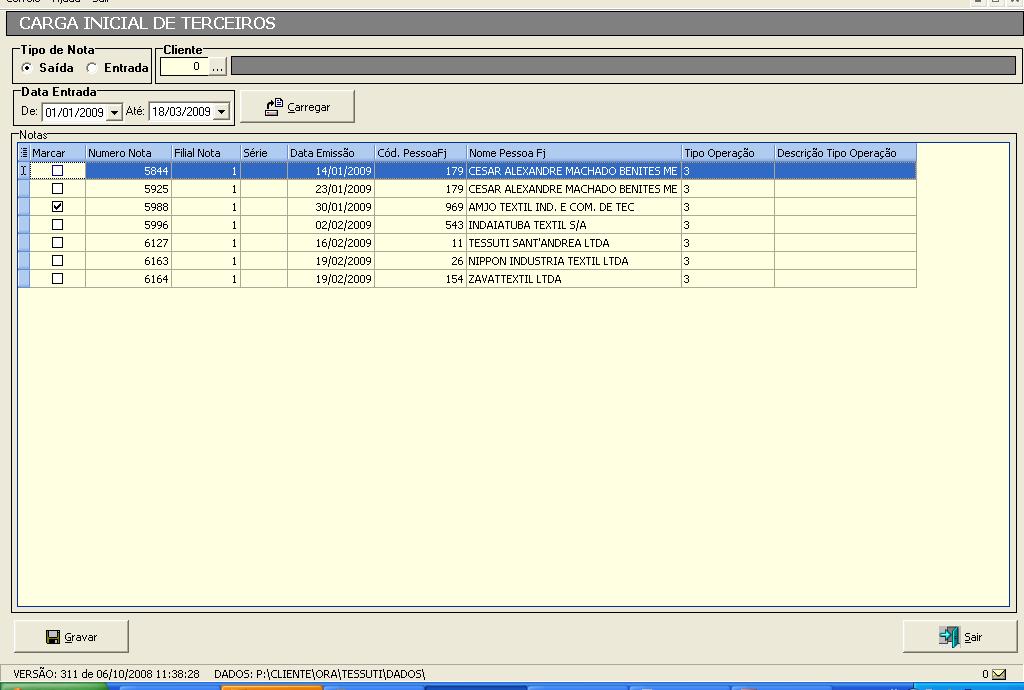Tick the Marcar checkbox for nota 6164
This screenshot has height=690, width=1024.
(x=57, y=279)
